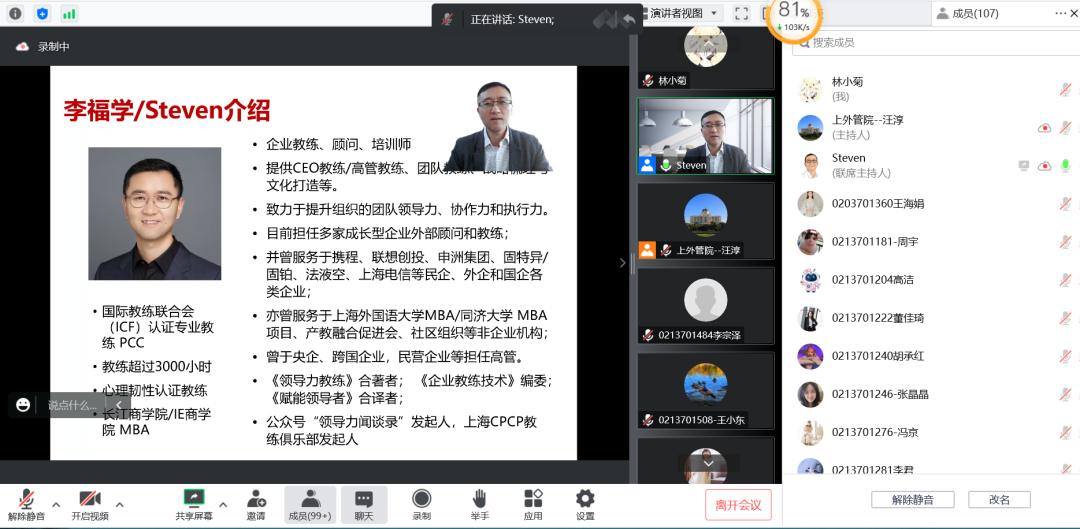This screenshot has width=1080, height=529.
Task: Click the emoji smiley icon in chat box
Action: (23, 405)
